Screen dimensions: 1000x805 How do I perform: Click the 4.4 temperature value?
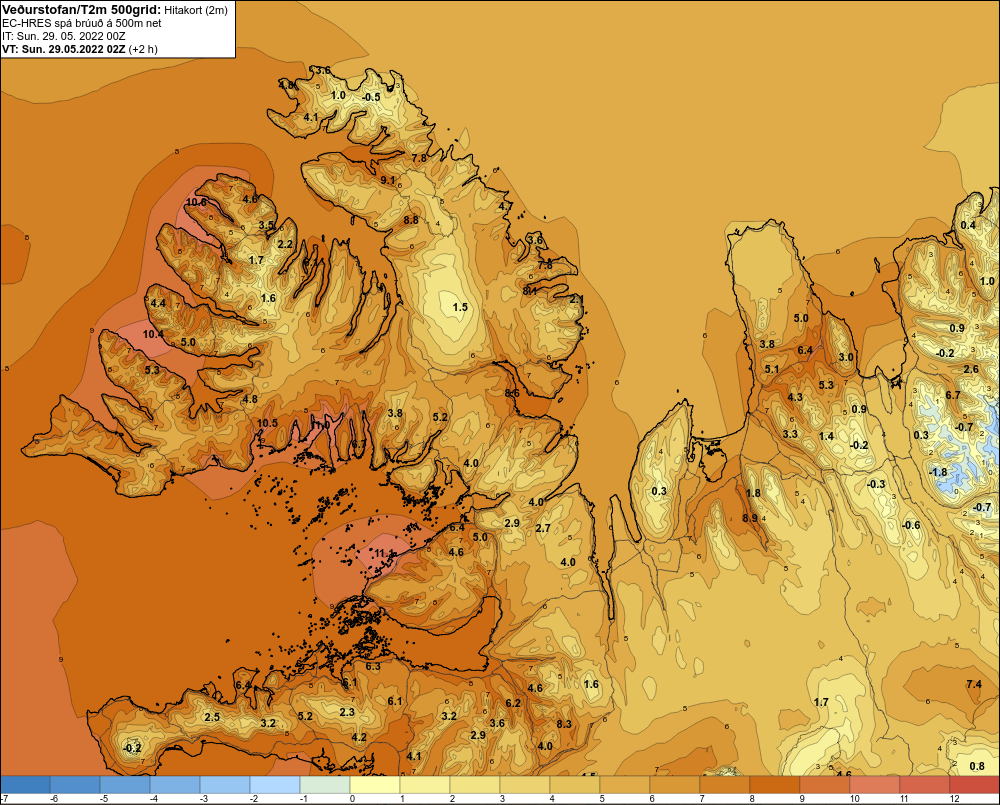158,303
